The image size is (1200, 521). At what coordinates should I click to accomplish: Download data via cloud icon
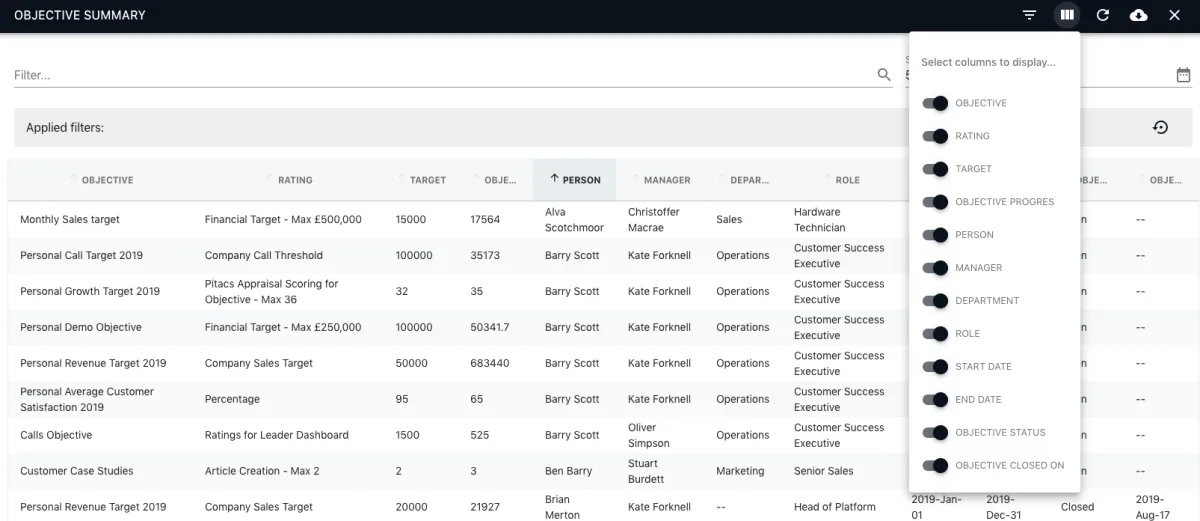click(x=1139, y=15)
